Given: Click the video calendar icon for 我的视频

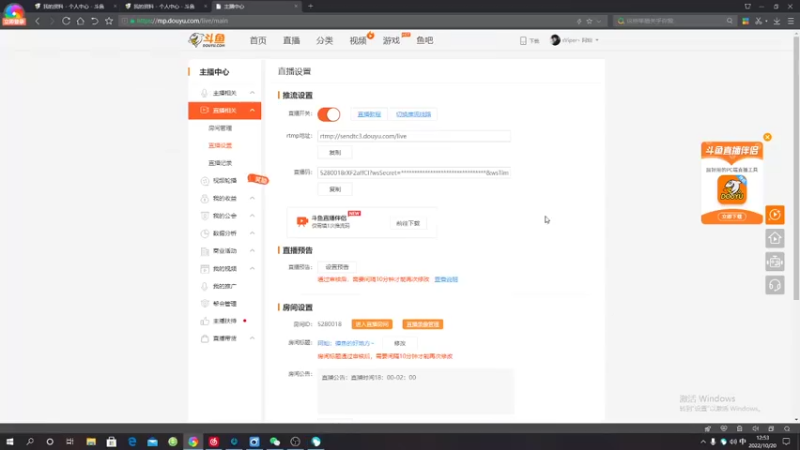Looking at the screenshot, I should coord(205,268).
